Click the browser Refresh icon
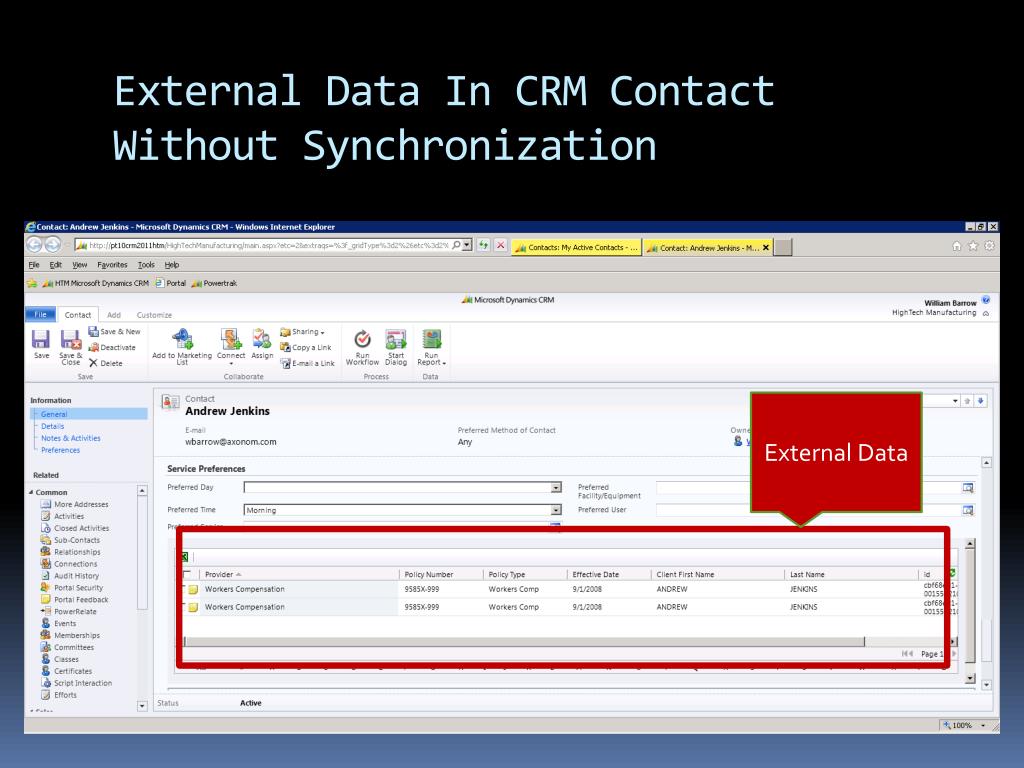This screenshot has width=1024, height=768. pos(483,246)
